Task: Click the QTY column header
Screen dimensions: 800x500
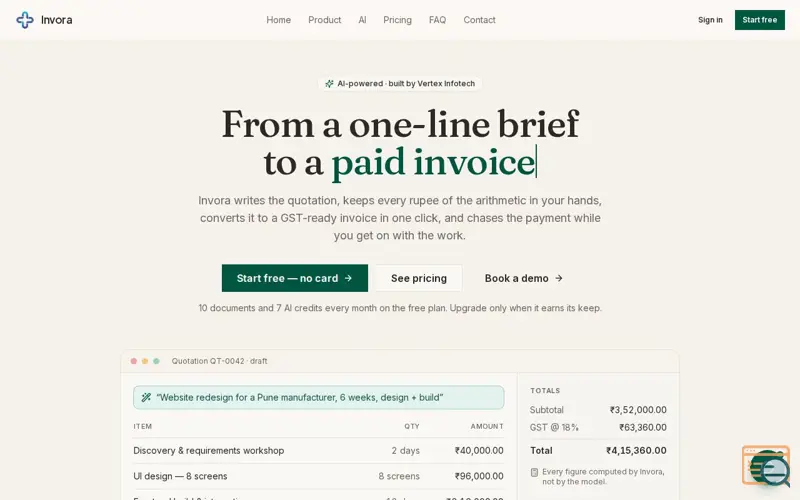Action: [x=412, y=427]
